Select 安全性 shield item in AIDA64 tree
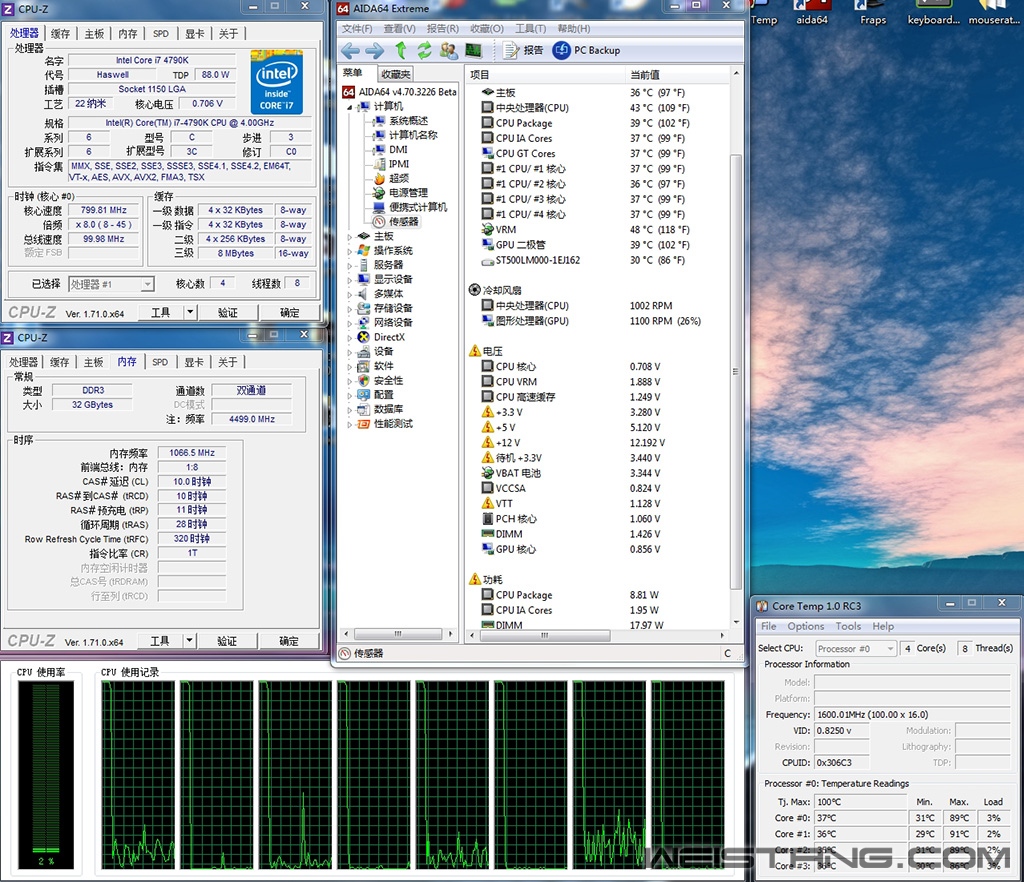Screen dimensions: 1024x882 pos(381,381)
